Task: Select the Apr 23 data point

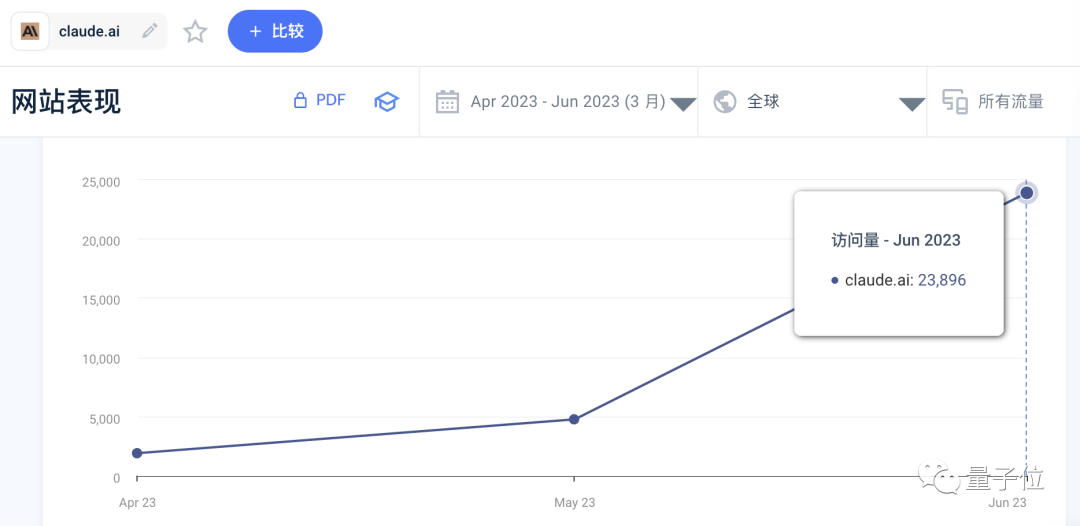Action: pyautogui.click(x=137, y=453)
